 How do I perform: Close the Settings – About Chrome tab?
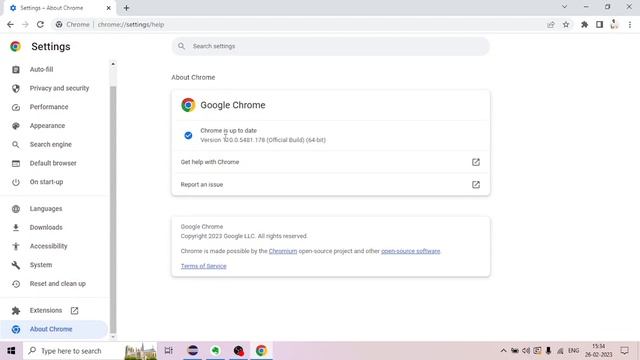coord(109,8)
